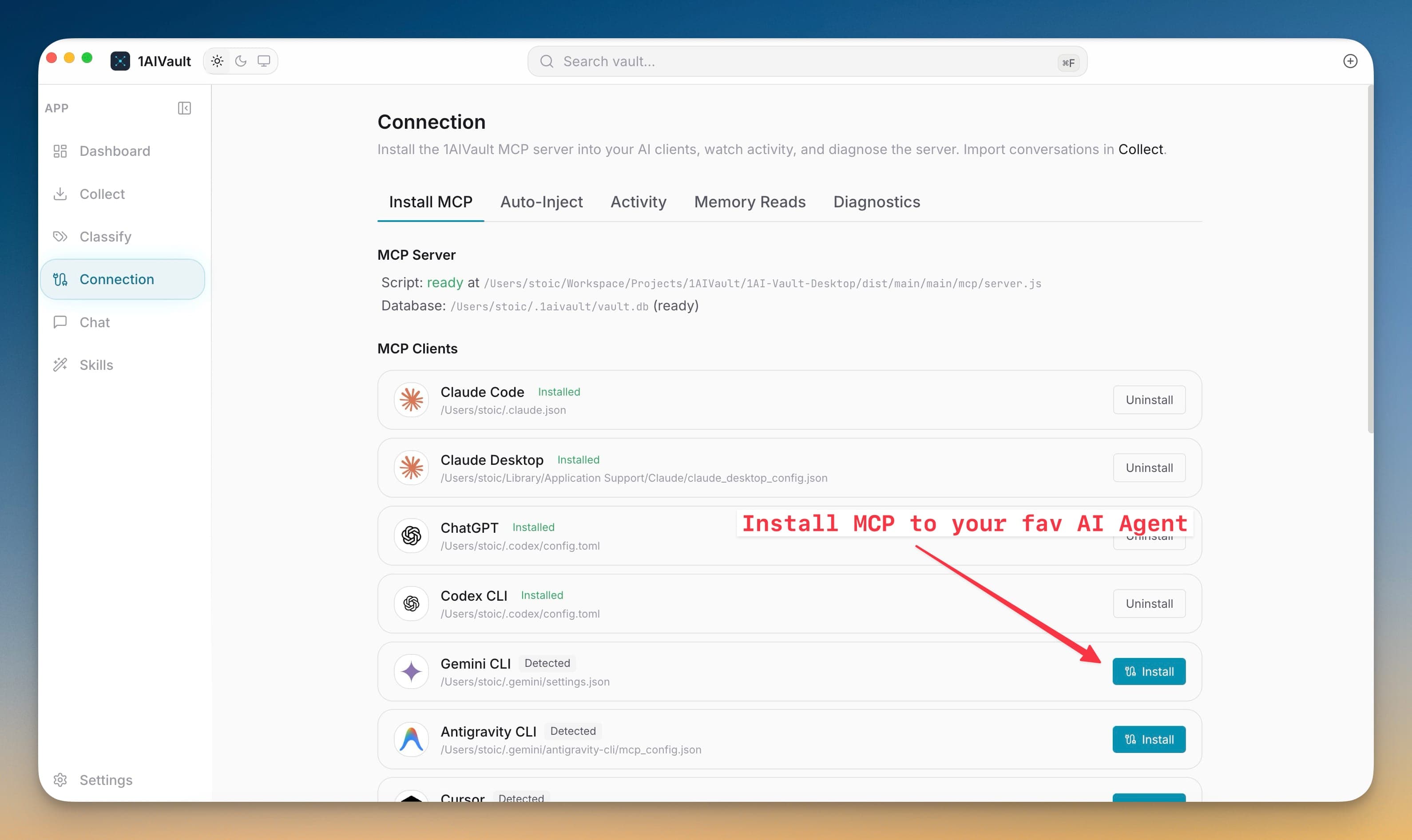Click the Settings gear icon
1412x840 pixels.
pyautogui.click(x=60, y=780)
